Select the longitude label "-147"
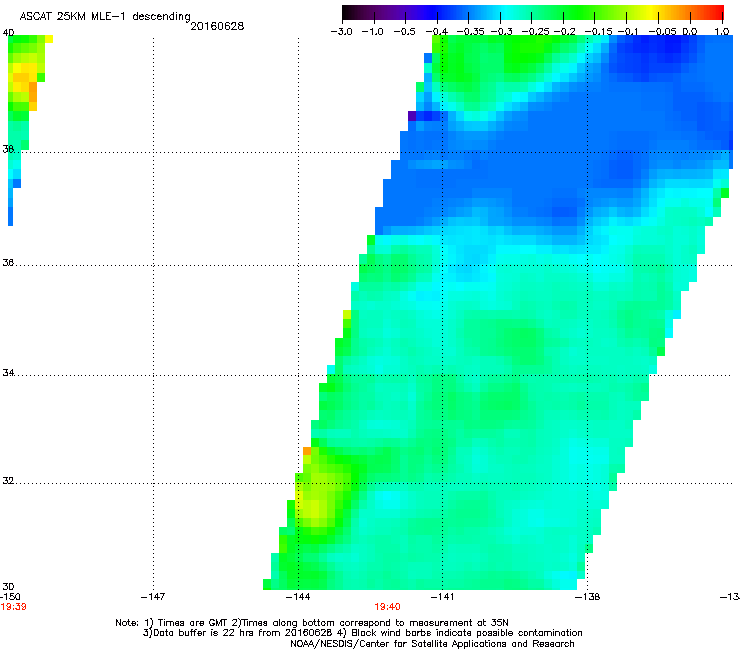 [x=153, y=597]
